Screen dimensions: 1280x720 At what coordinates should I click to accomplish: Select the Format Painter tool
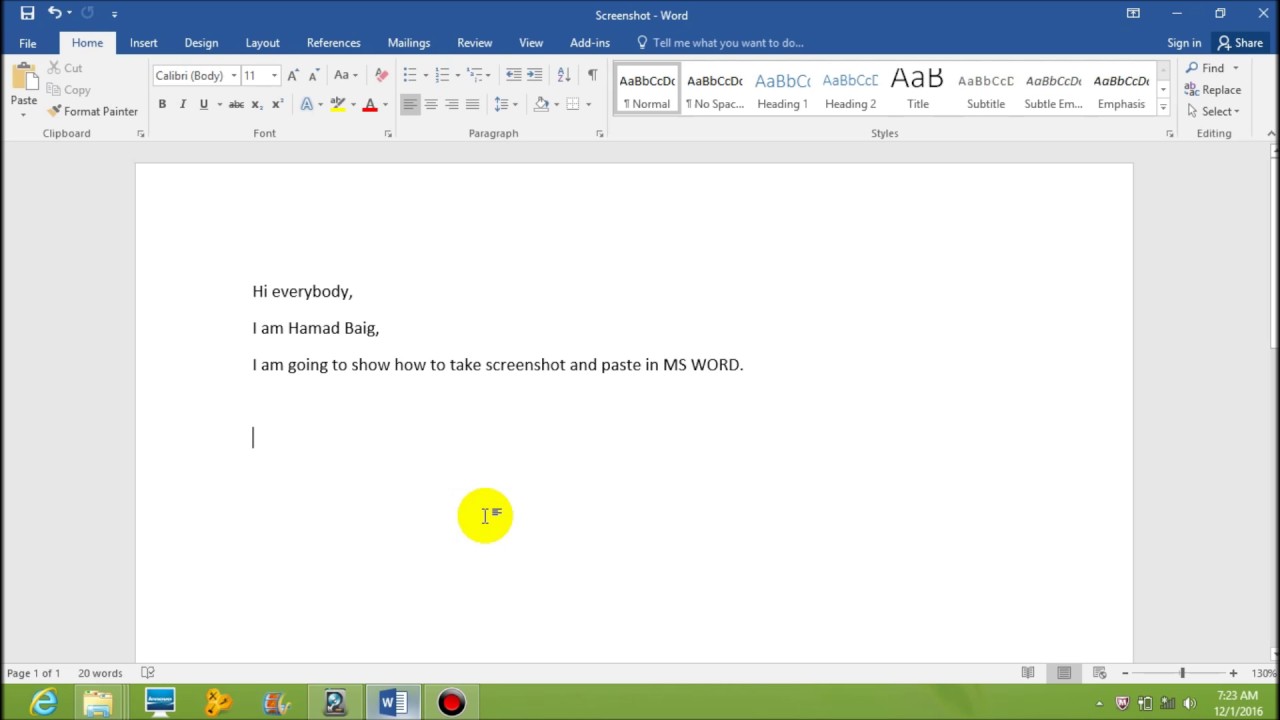click(x=92, y=111)
